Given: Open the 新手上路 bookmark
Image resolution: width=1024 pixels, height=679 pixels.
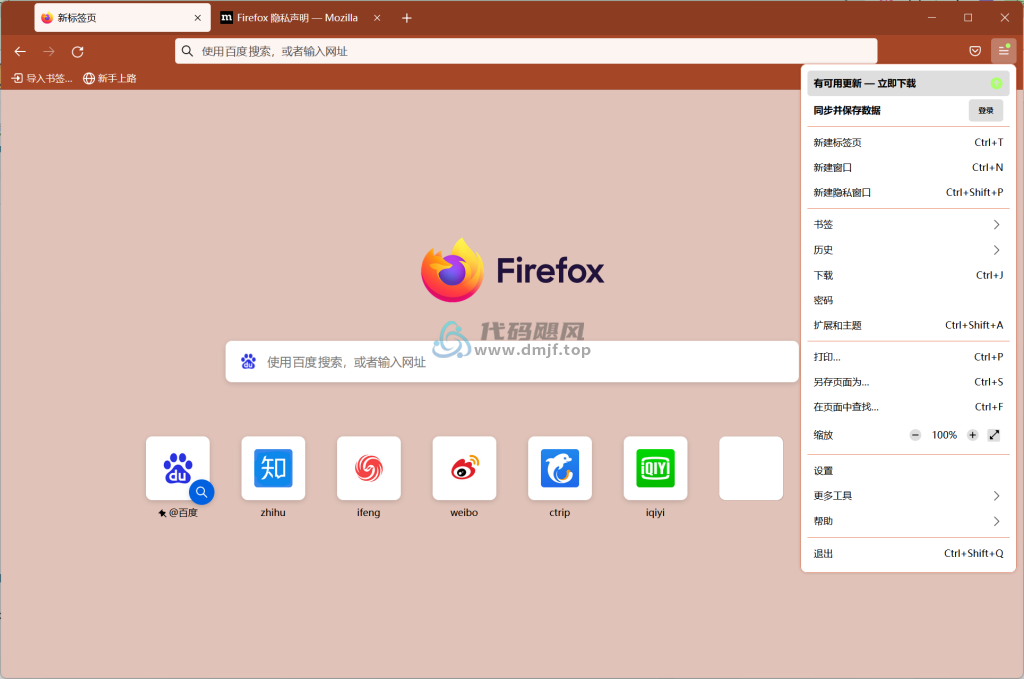Looking at the screenshot, I should point(110,78).
